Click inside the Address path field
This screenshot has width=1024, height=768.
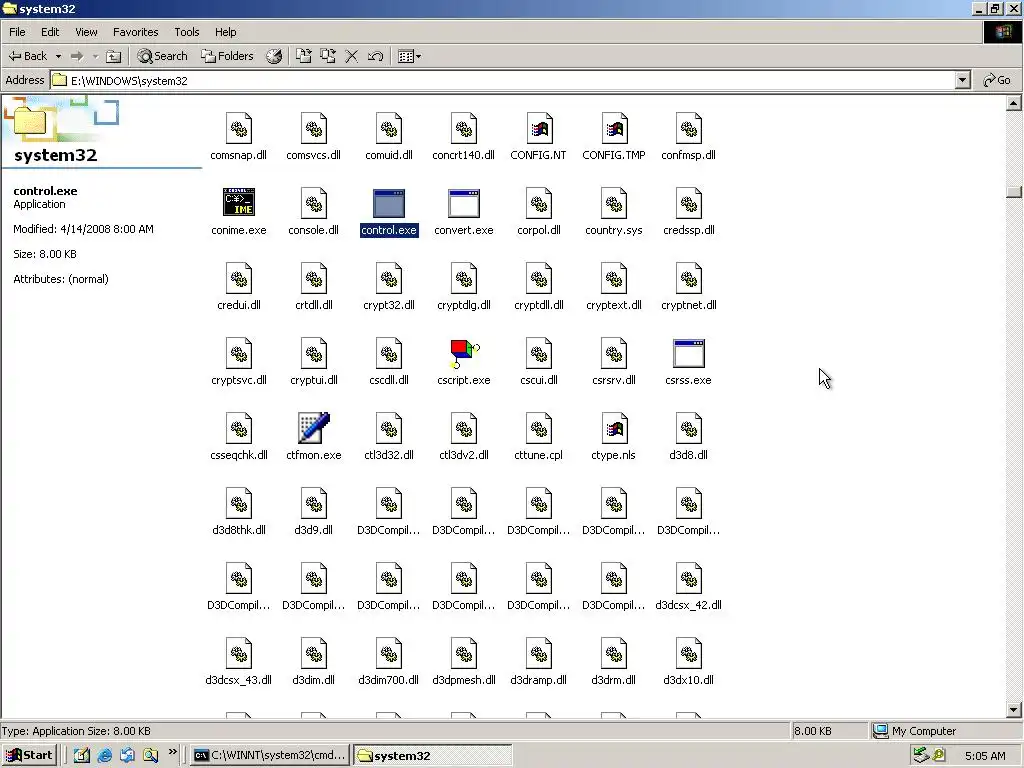click(x=503, y=80)
